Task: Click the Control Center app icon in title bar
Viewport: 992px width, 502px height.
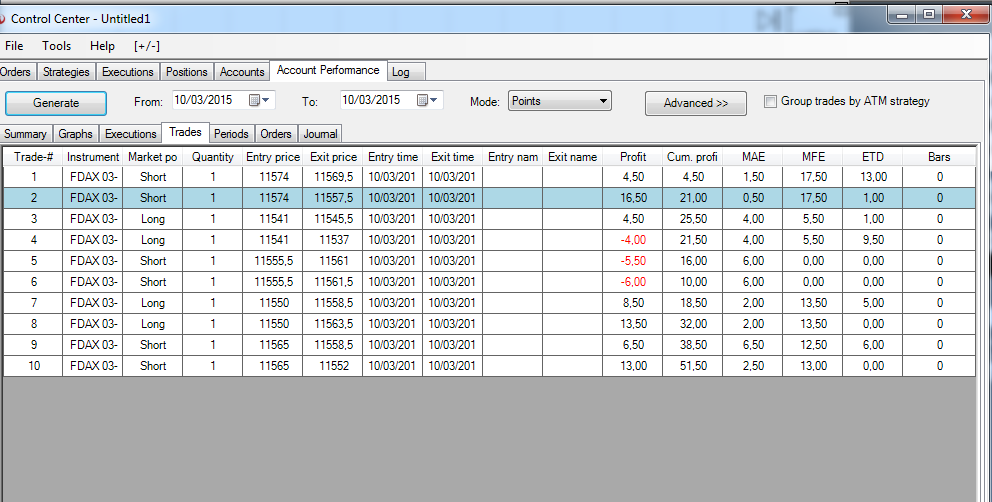Action: tap(3, 18)
